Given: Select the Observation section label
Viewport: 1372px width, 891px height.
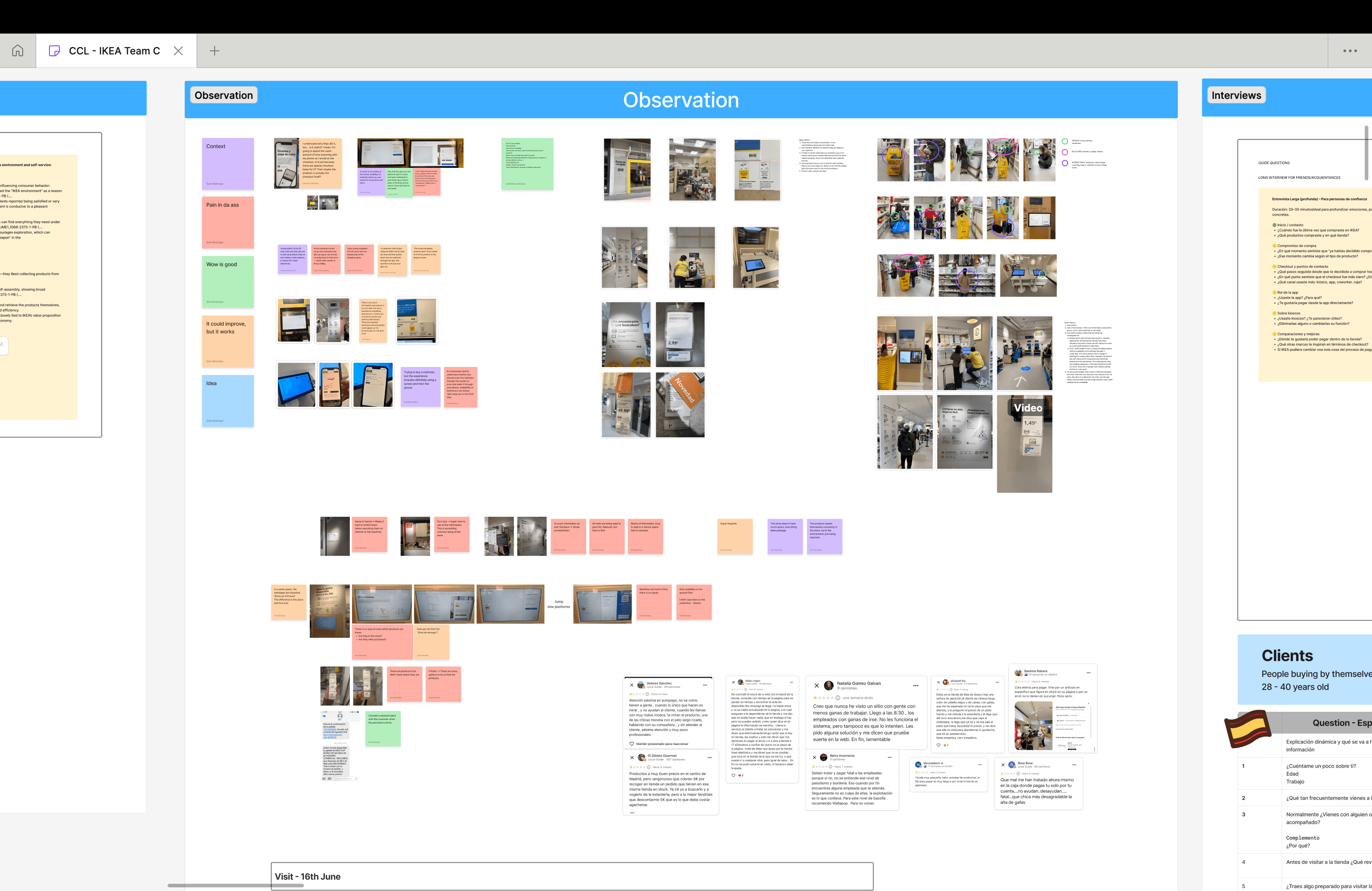Looking at the screenshot, I should pyautogui.click(x=224, y=95).
